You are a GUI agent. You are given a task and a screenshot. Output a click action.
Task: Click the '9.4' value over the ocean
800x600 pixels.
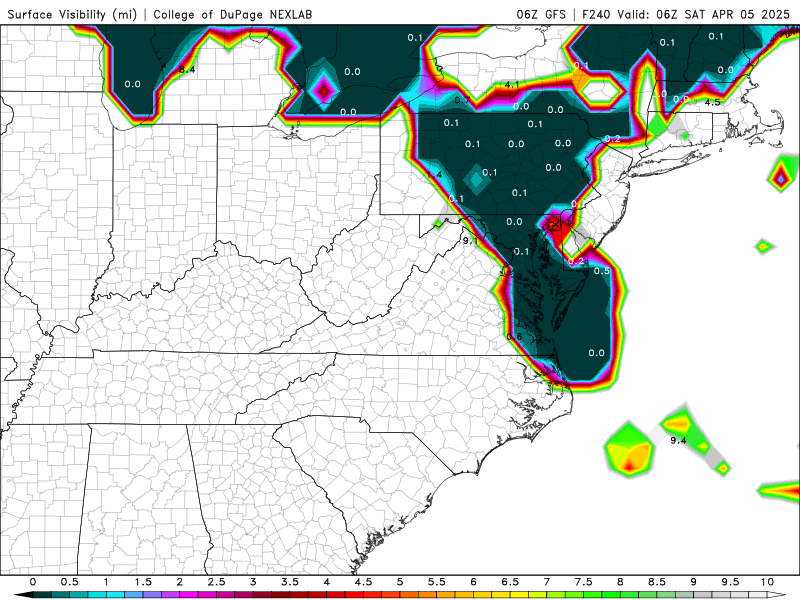coord(678,440)
